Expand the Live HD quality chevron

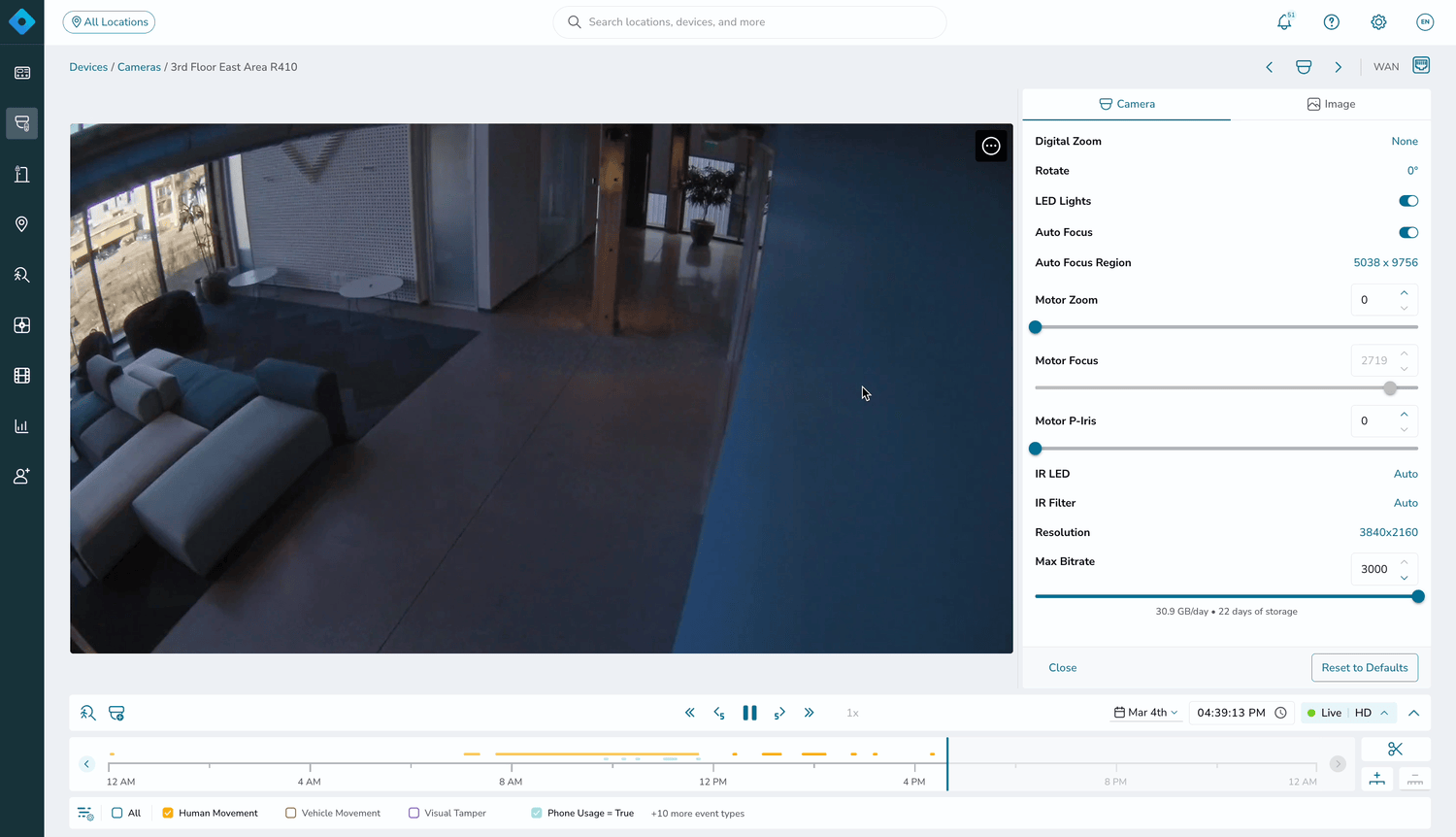click(1384, 713)
